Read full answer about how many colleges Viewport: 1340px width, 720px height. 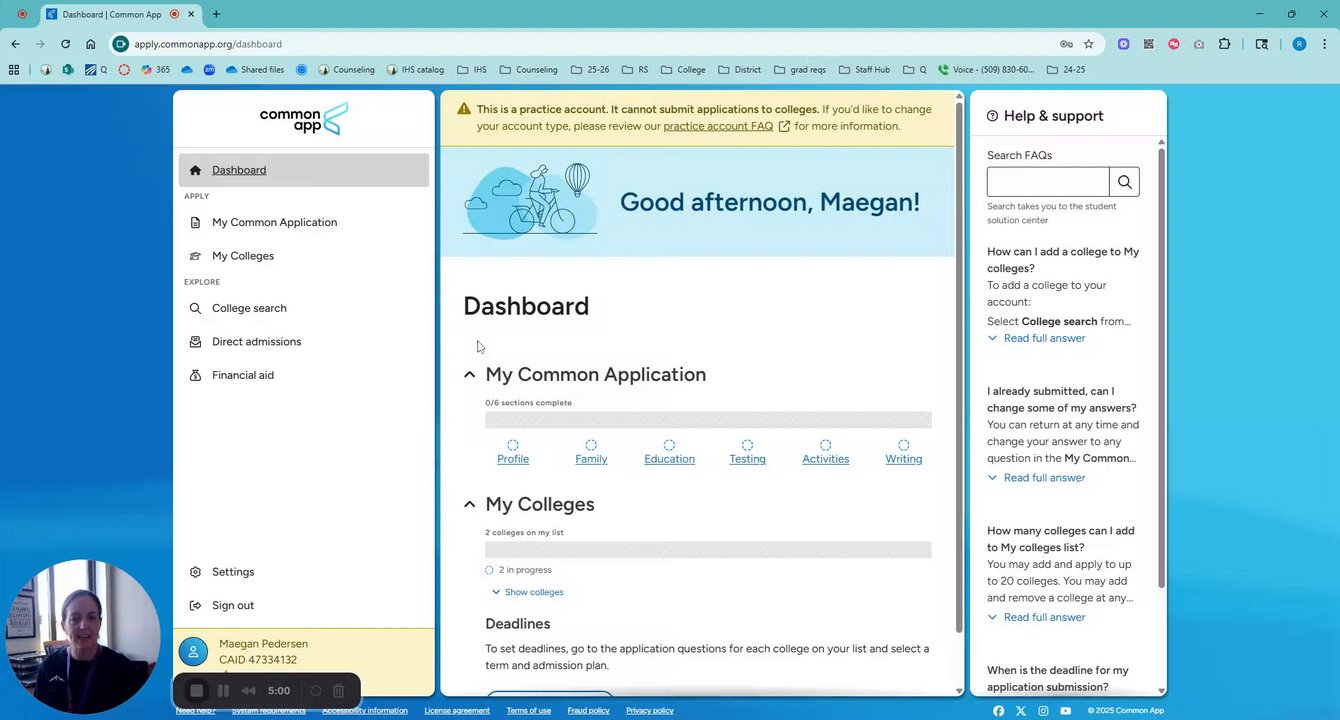pos(1036,617)
